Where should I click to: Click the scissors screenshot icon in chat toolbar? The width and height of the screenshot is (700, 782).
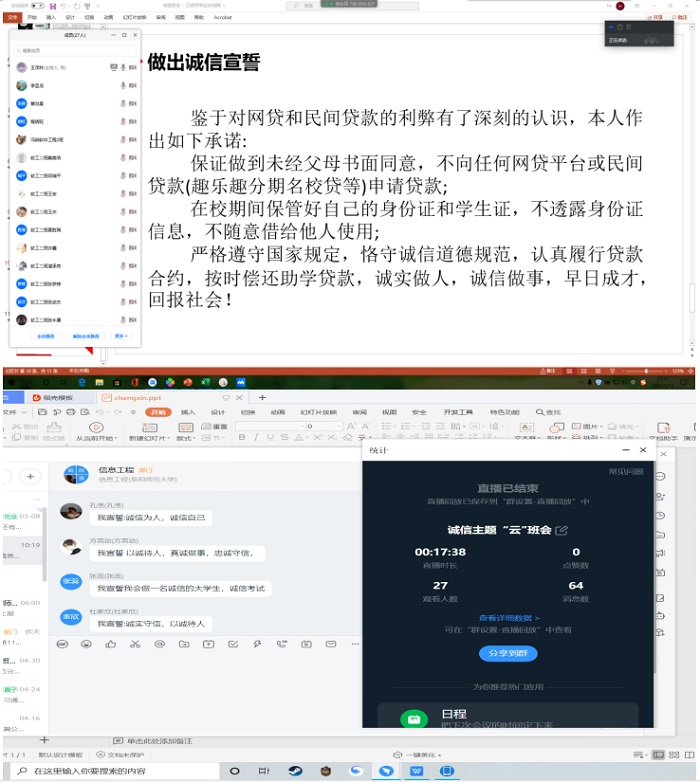134,643
